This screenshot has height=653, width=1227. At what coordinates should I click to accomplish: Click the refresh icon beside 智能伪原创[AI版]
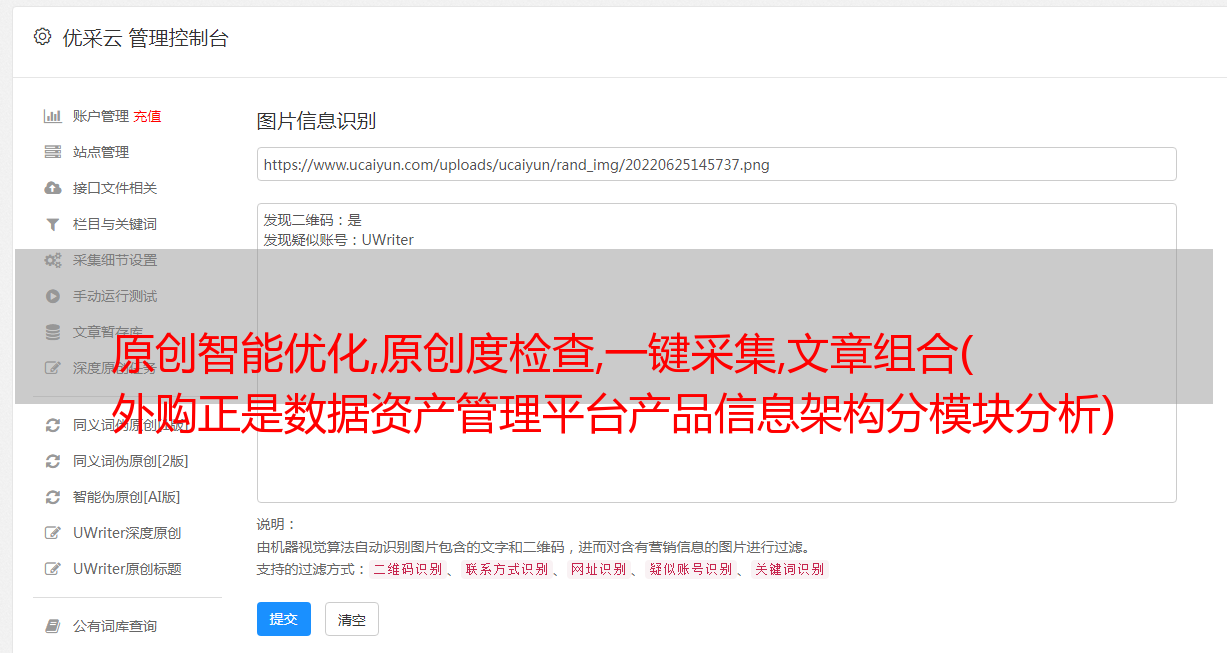53,497
